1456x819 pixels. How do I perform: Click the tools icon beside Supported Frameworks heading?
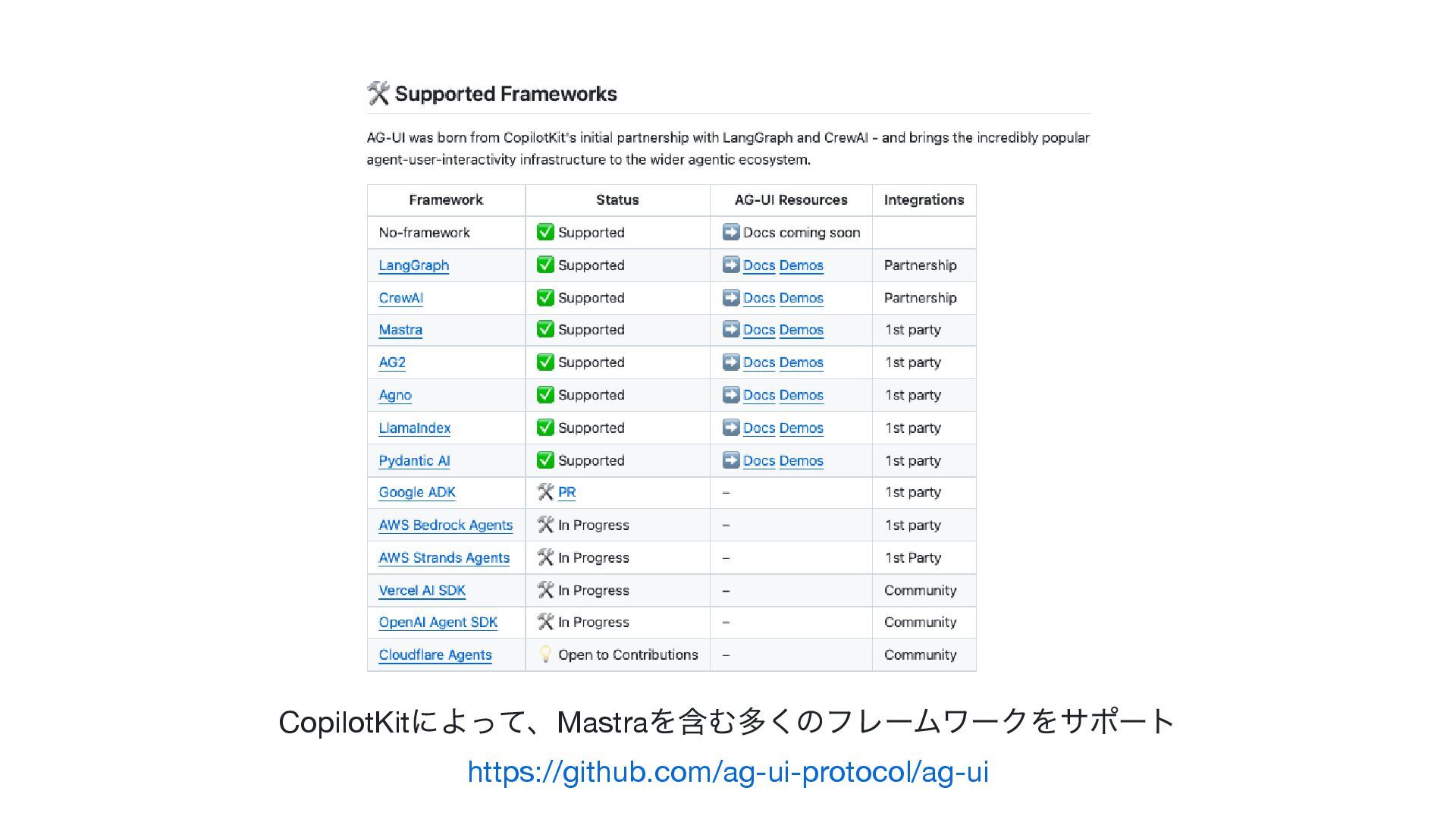coord(378,93)
